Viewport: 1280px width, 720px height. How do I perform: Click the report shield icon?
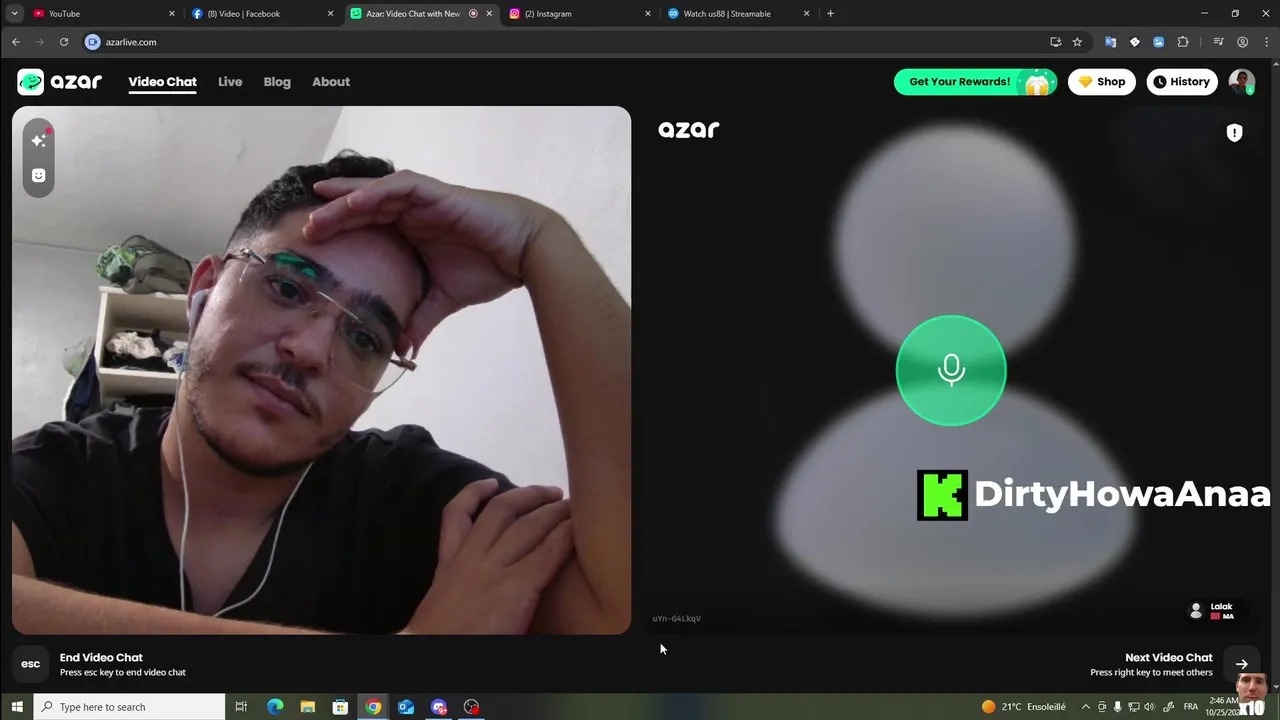coord(1234,132)
